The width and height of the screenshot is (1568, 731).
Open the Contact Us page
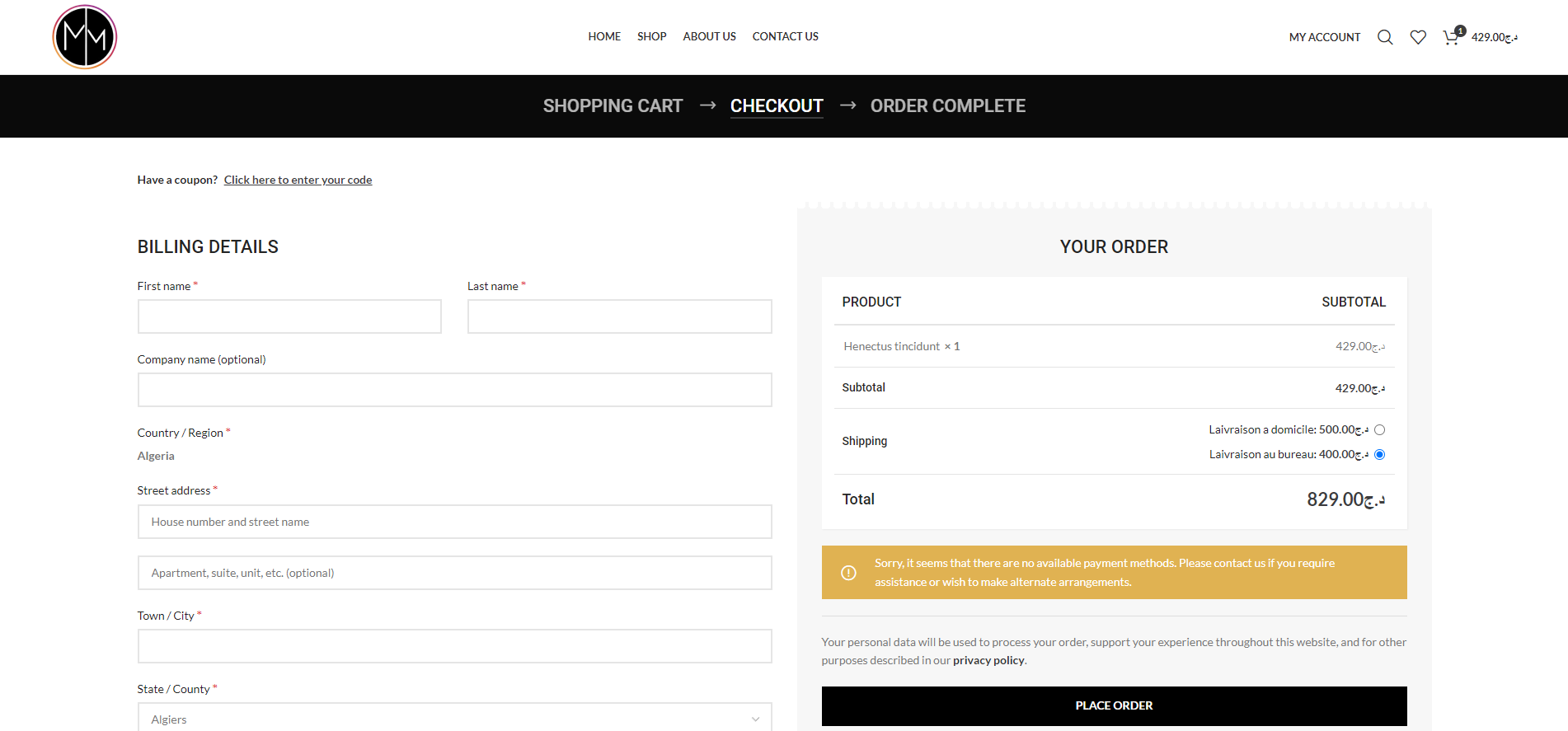coord(785,36)
